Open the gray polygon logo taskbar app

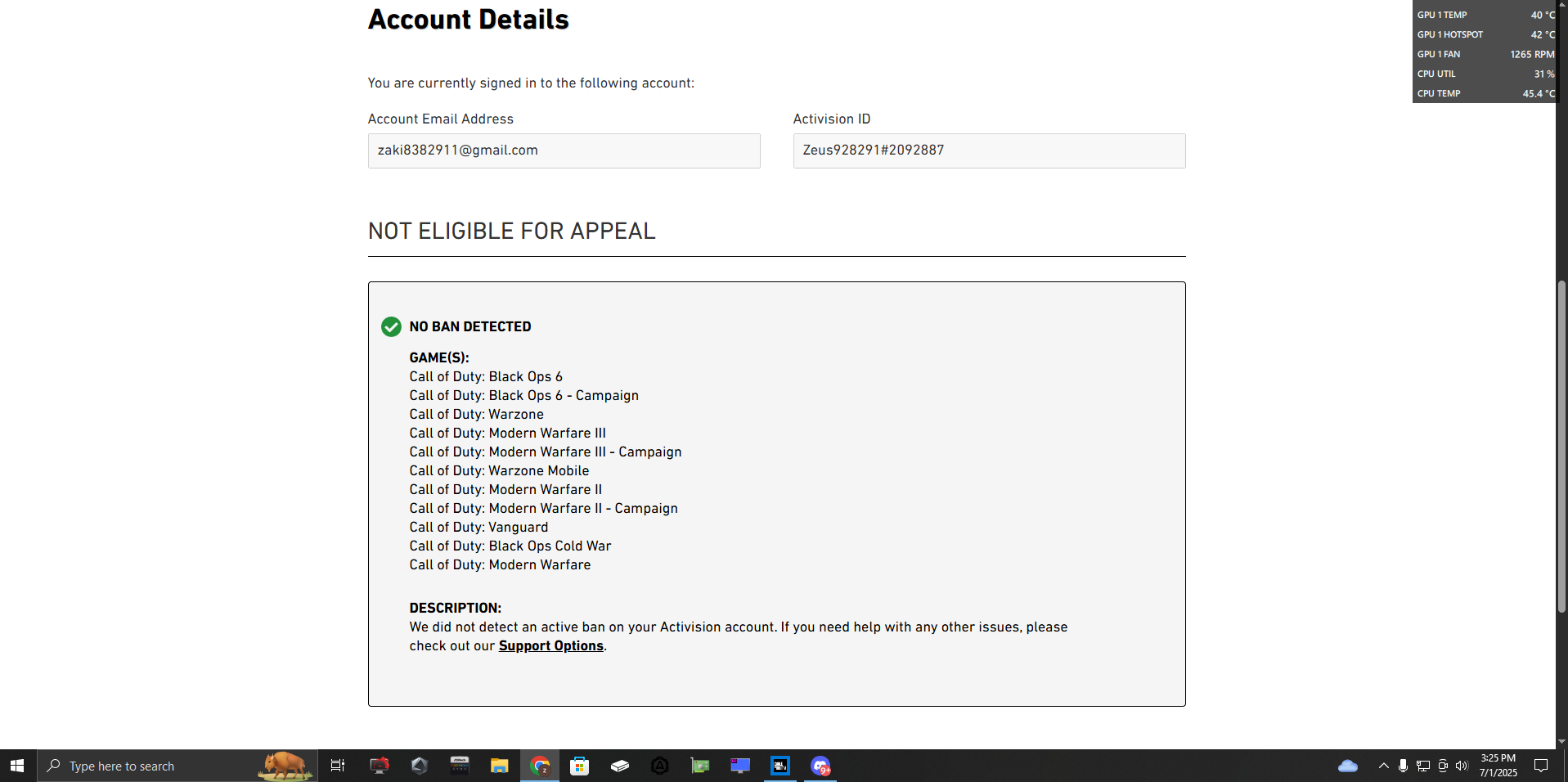420,766
